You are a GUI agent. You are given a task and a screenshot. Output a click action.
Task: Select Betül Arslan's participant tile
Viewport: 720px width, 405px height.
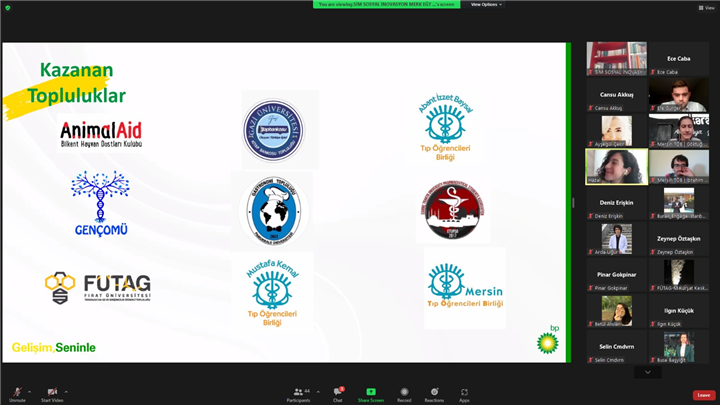[616, 311]
